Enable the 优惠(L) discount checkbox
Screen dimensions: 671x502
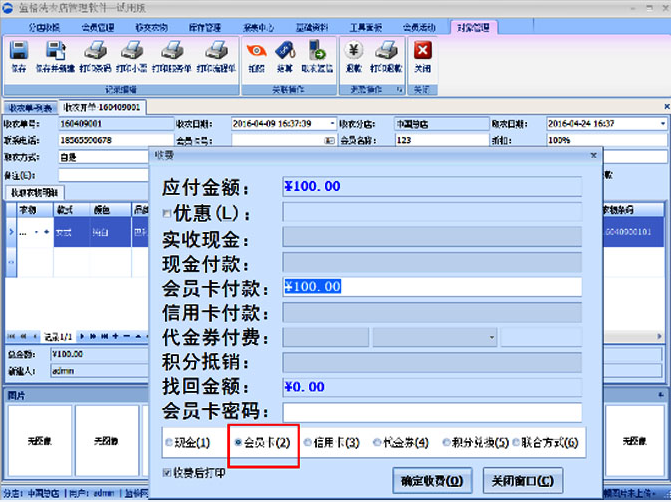(x=167, y=213)
